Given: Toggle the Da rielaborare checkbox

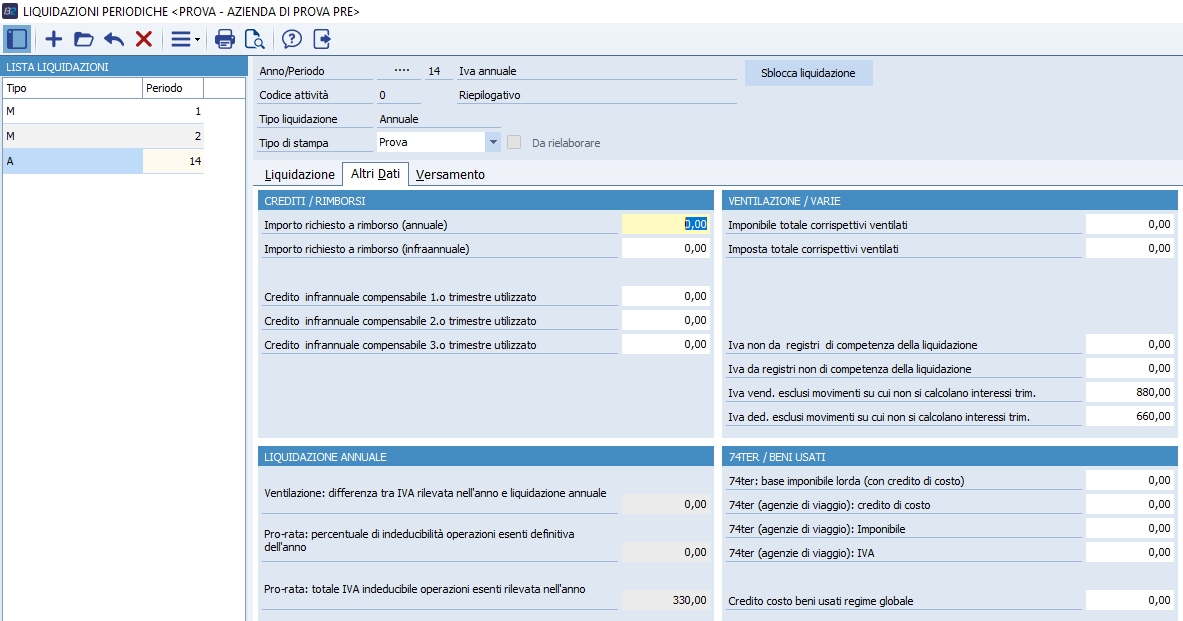Looking at the screenshot, I should [515, 143].
